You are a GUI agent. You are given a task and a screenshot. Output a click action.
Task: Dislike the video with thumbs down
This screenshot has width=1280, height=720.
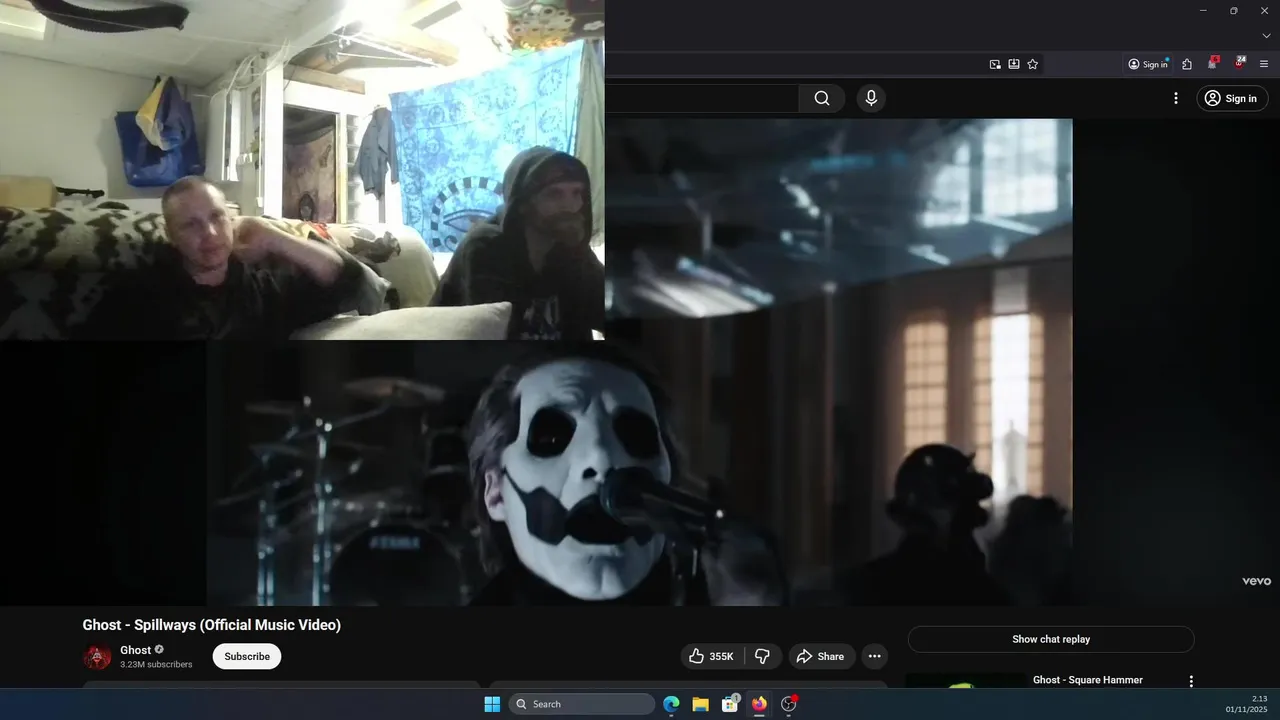click(x=762, y=656)
